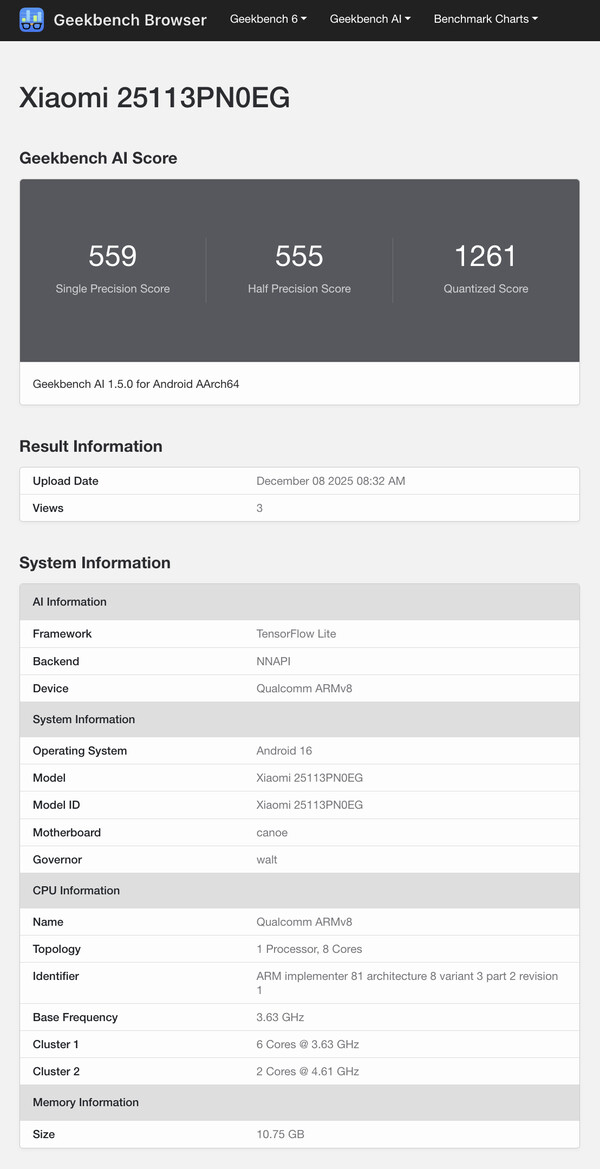Image resolution: width=600 pixels, height=1169 pixels.
Task: Open the Geekbench 6 dropdown menu
Action: [267, 19]
